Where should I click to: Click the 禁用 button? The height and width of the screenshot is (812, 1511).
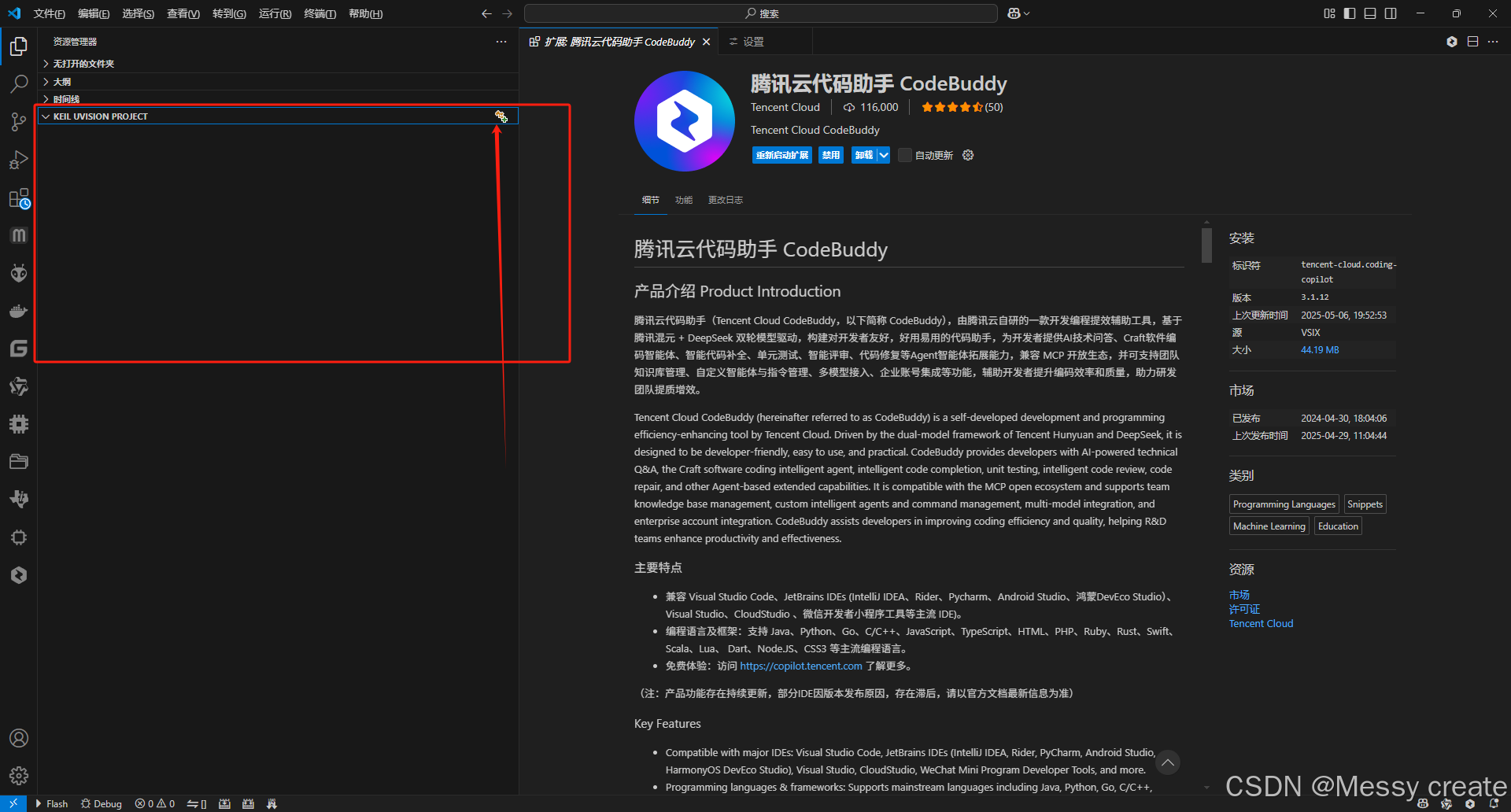pos(831,155)
